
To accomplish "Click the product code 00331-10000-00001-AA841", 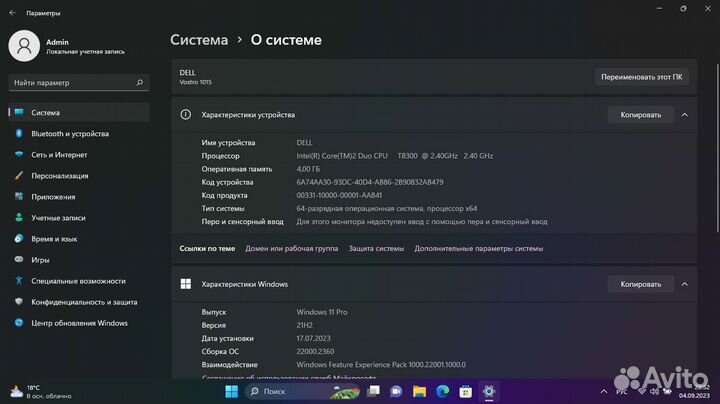I will 339,195.
